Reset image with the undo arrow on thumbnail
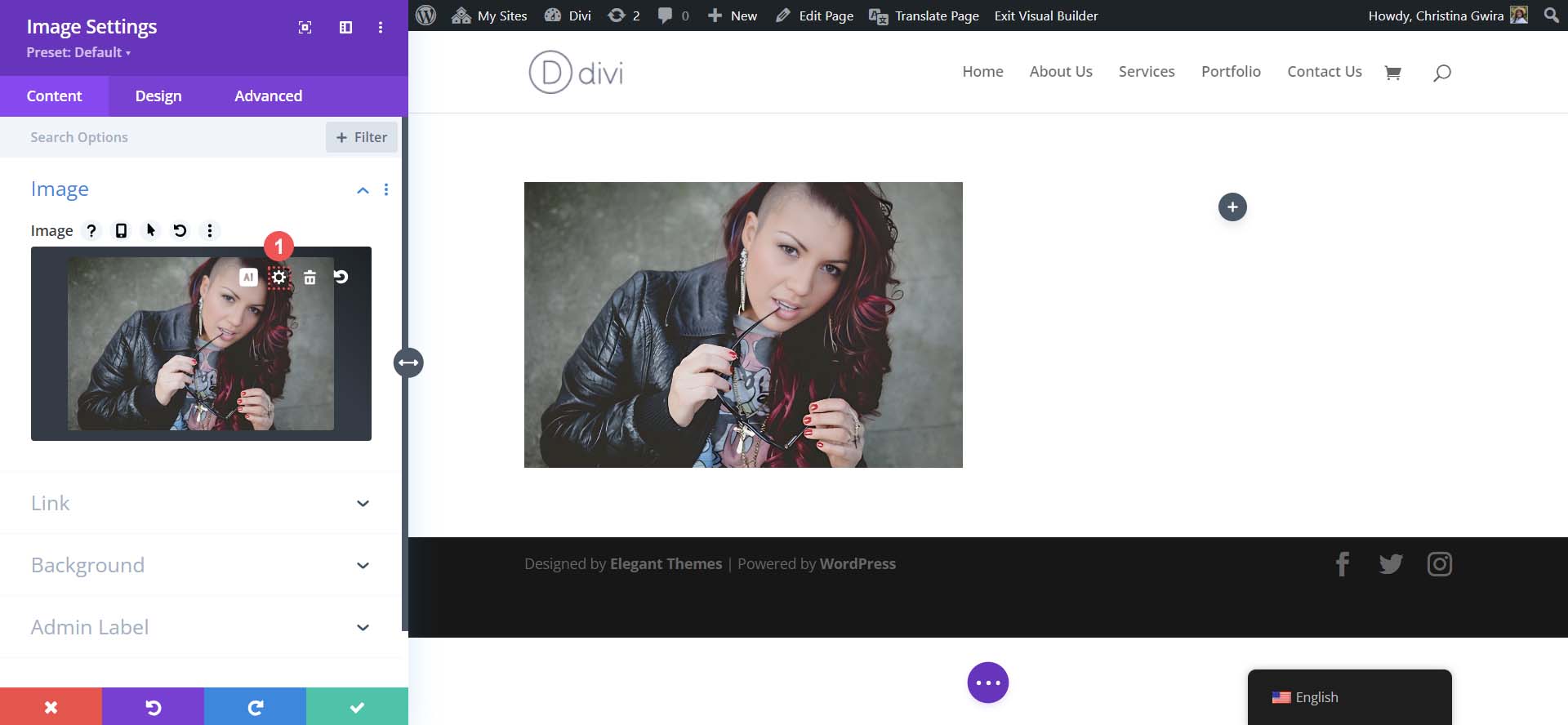The height and width of the screenshot is (725, 1568). click(341, 278)
